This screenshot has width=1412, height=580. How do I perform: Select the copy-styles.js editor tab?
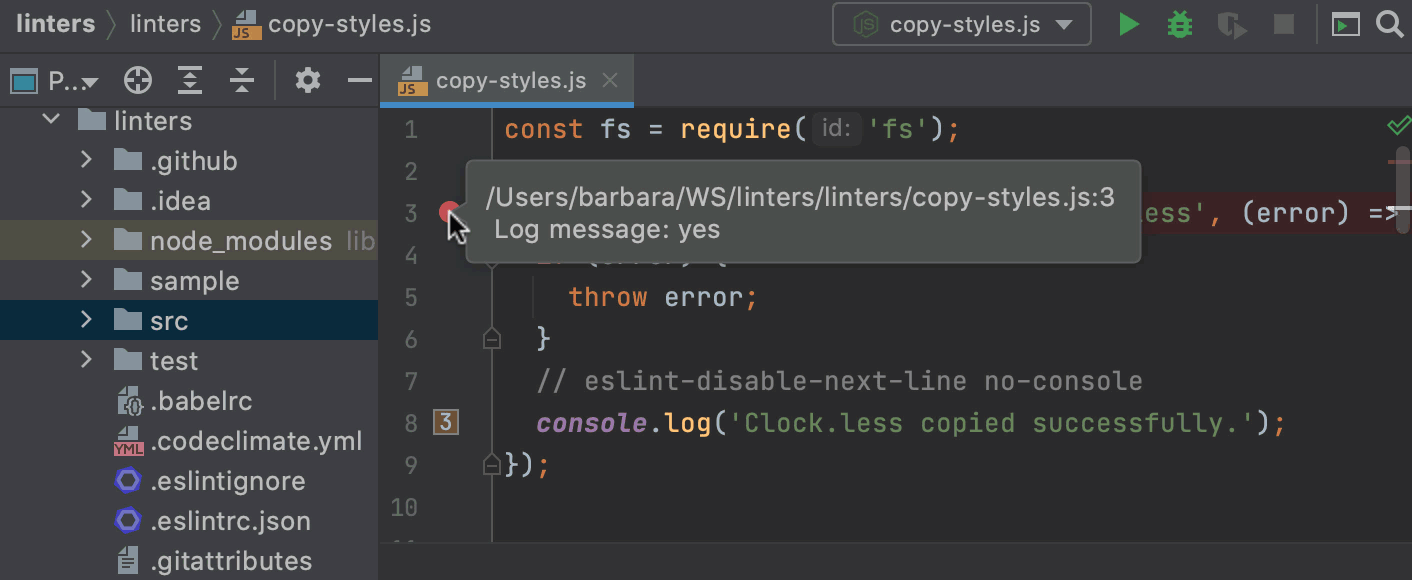point(510,81)
